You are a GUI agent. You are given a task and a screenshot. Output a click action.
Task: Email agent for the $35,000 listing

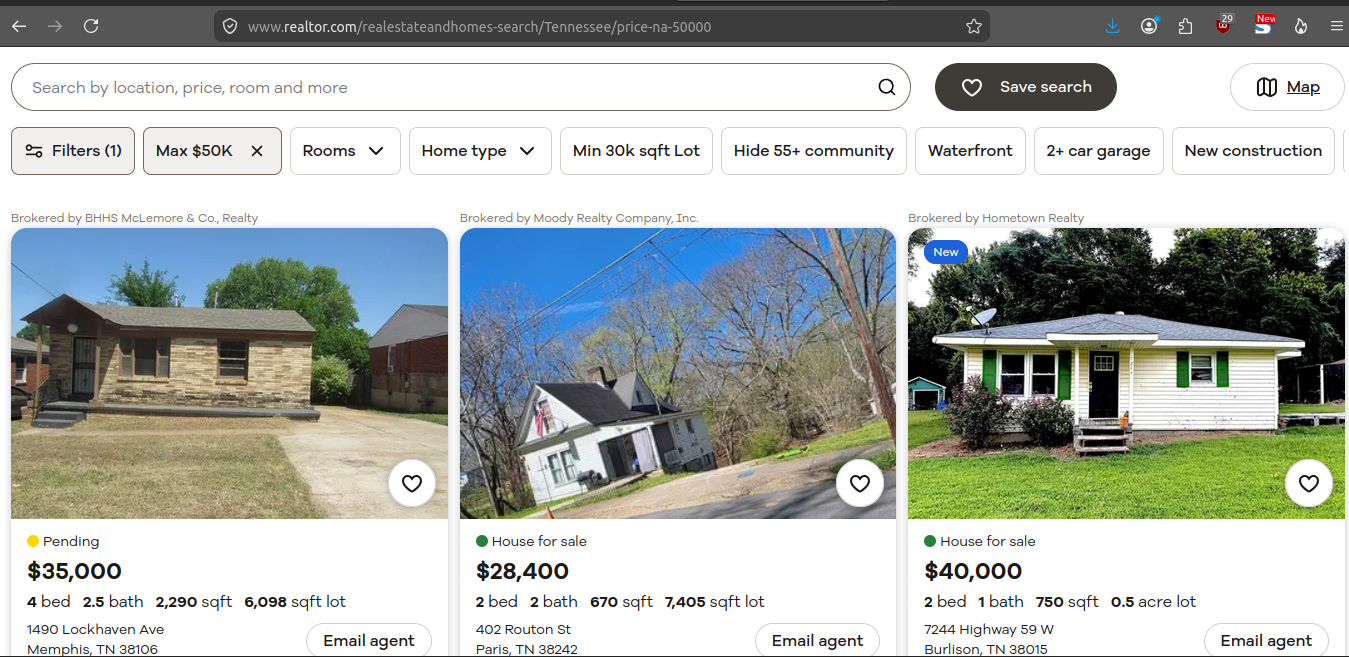point(369,641)
